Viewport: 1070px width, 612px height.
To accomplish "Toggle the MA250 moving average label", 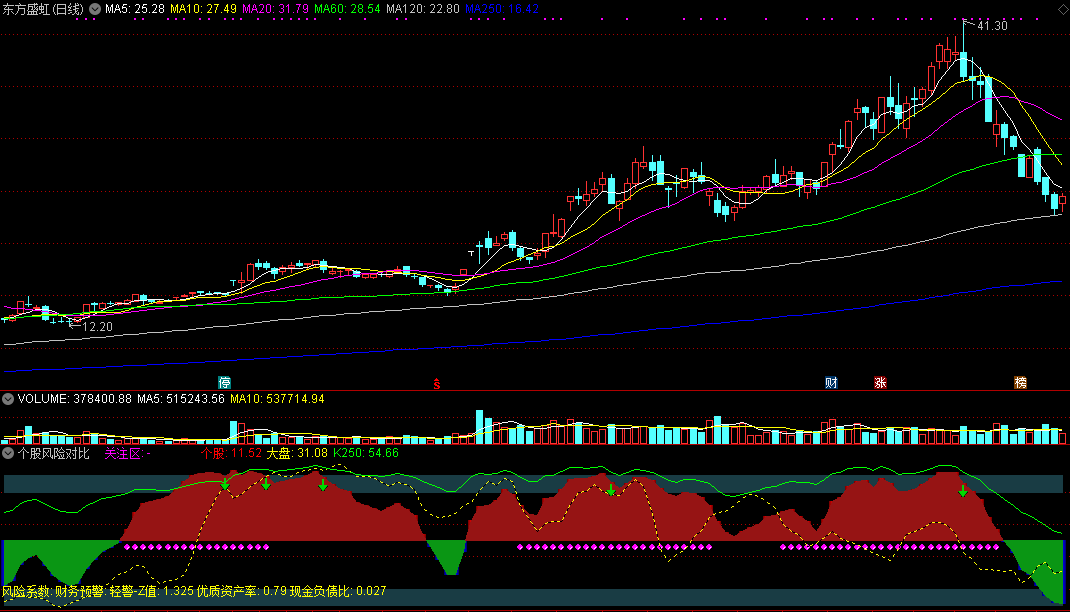I will coord(502,9).
